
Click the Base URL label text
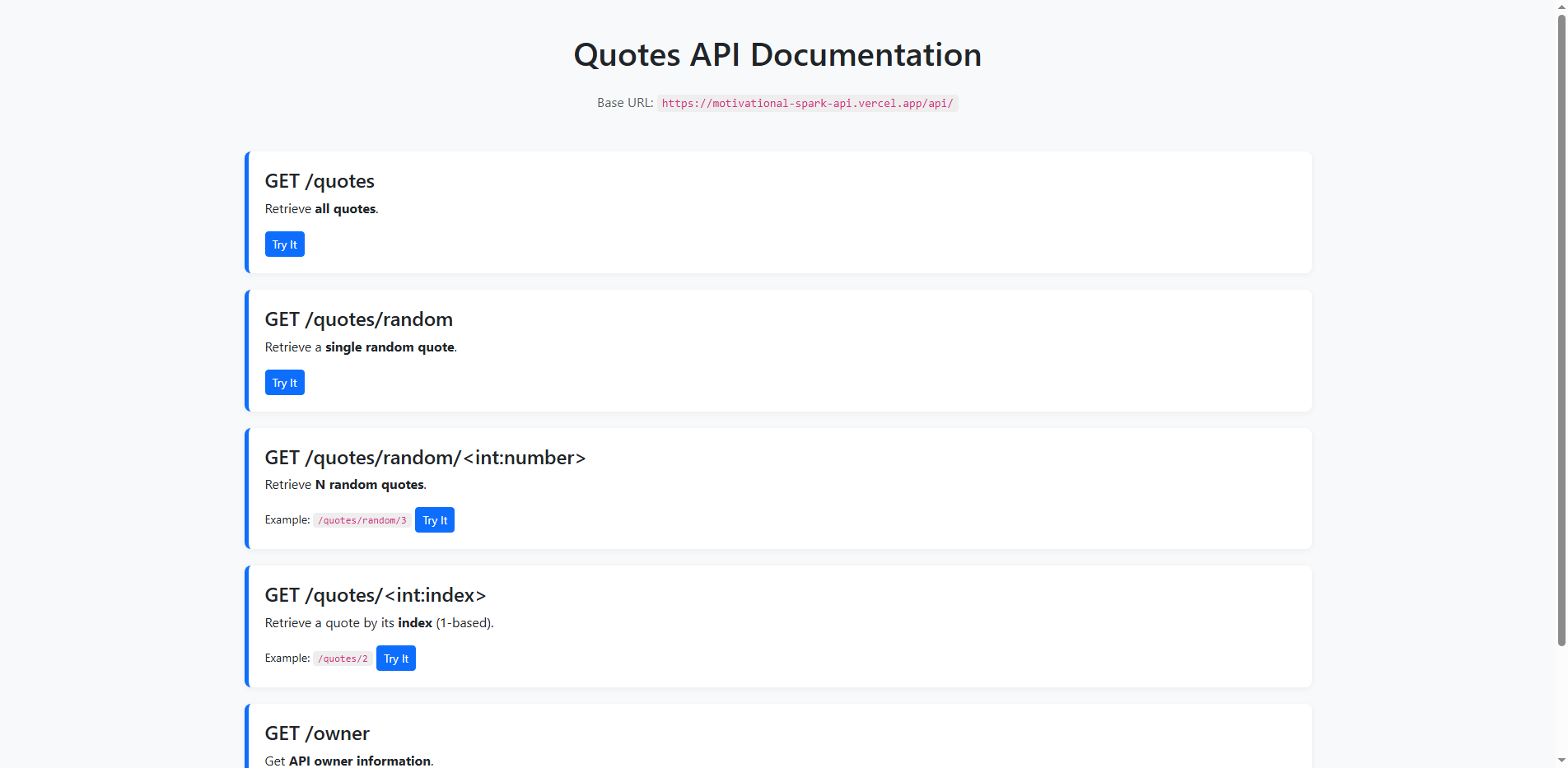tap(624, 103)
